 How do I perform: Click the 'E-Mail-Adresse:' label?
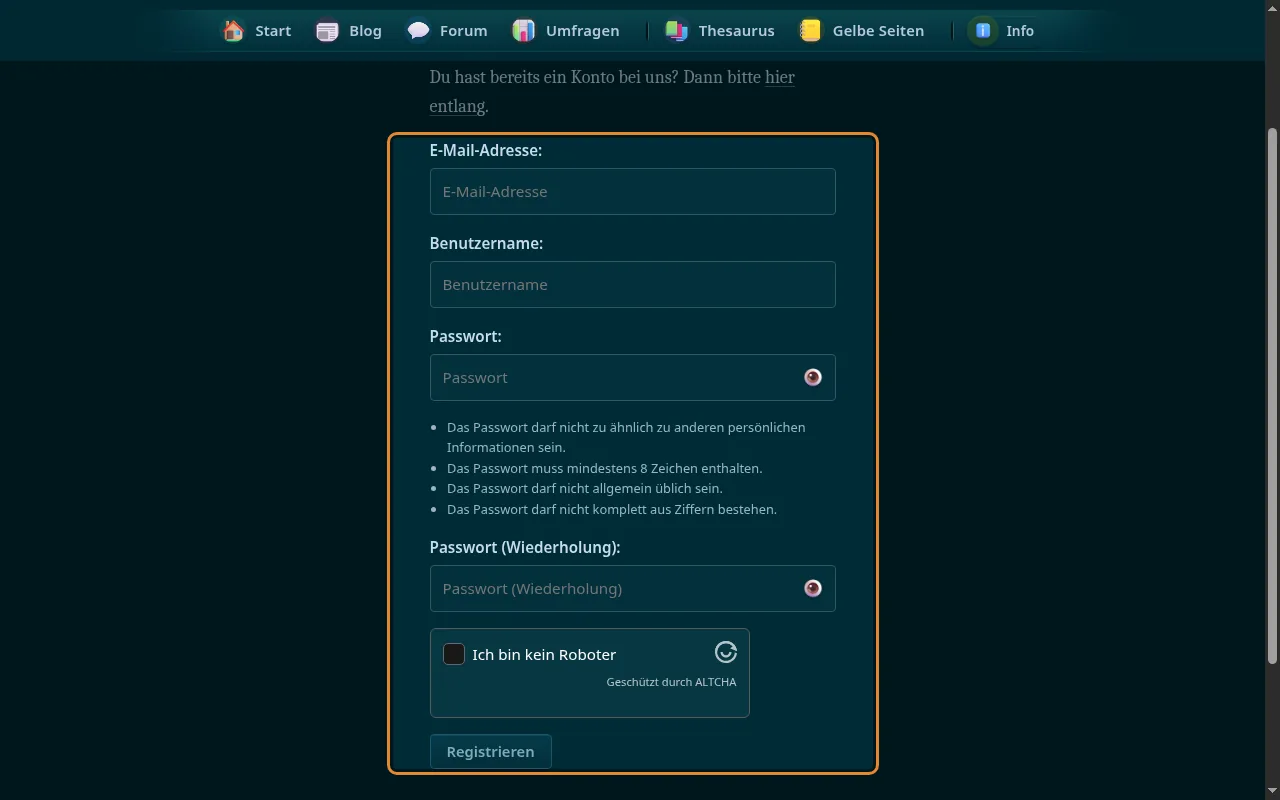[x=486, y=150]
